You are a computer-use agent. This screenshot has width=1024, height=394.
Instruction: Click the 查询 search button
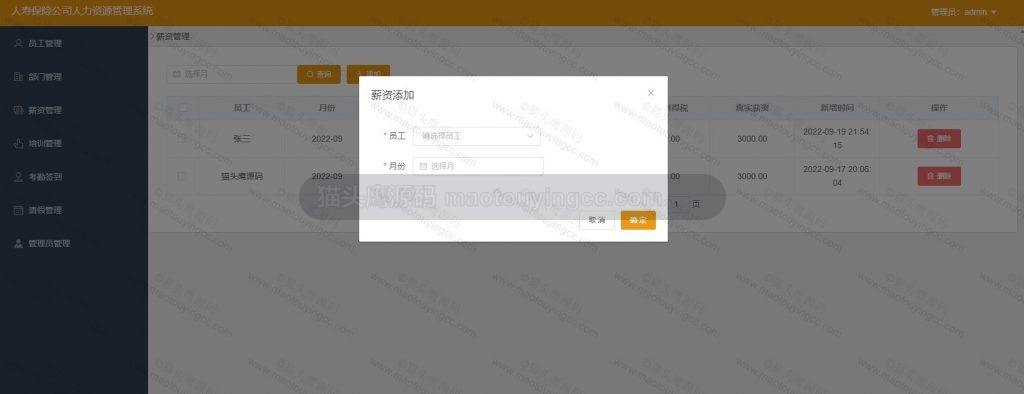click(319, 74)
